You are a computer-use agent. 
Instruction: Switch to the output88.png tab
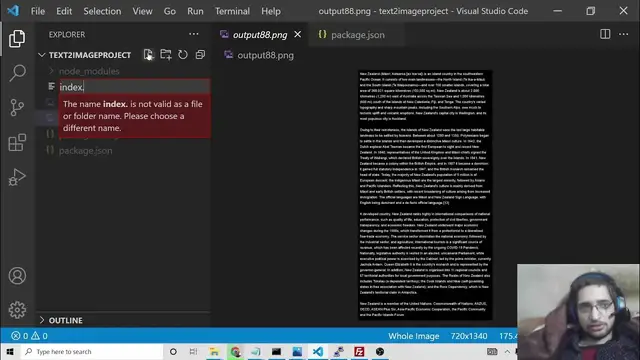point(260,35)
